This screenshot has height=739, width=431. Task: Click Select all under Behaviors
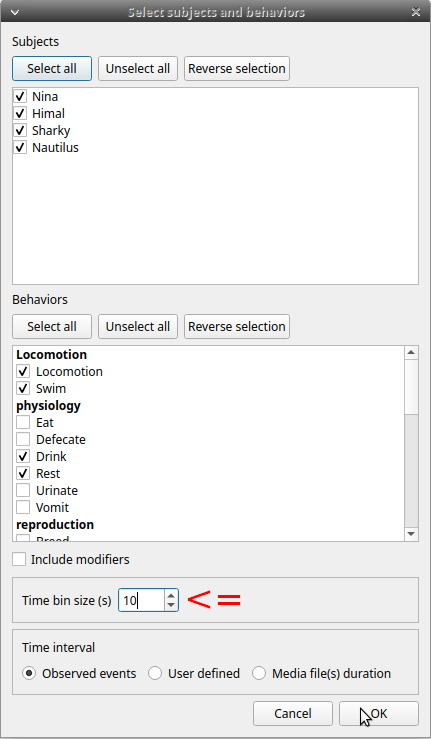pyautogui.click(x=52, y=327)
